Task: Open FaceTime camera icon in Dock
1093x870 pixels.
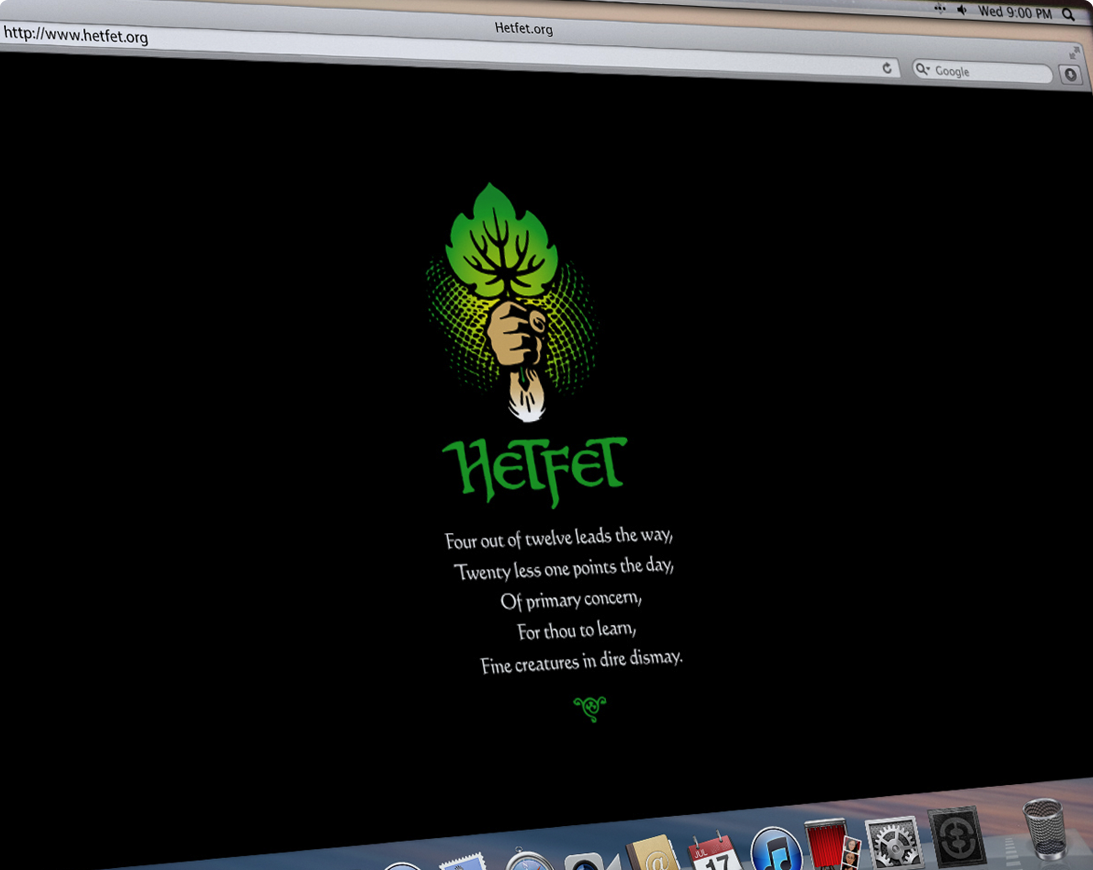Action: 591,860
